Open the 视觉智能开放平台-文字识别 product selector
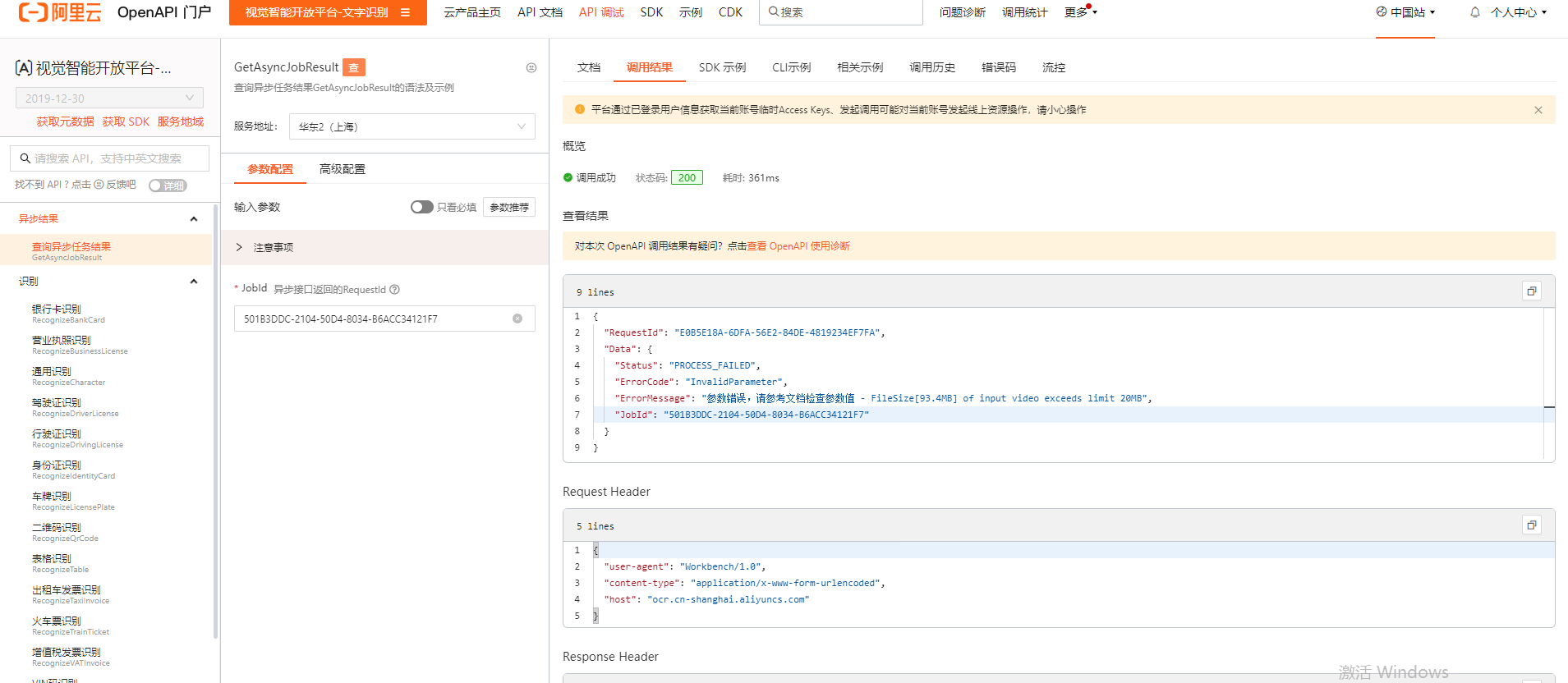This screenshot has height=683, width=1568. tap(328, 12)
